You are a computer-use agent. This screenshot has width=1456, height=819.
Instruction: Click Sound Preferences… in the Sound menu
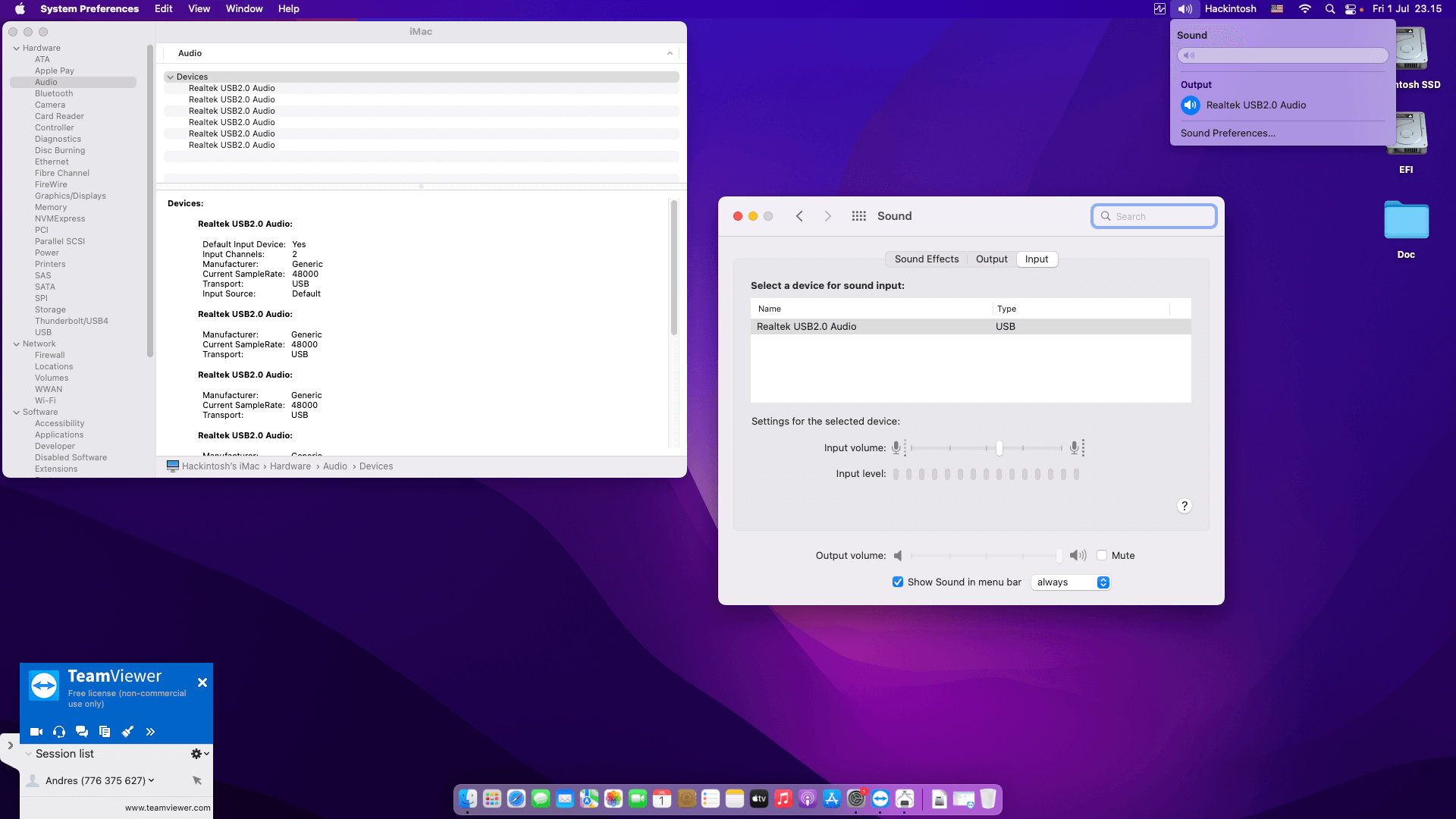pos(1228,133)
